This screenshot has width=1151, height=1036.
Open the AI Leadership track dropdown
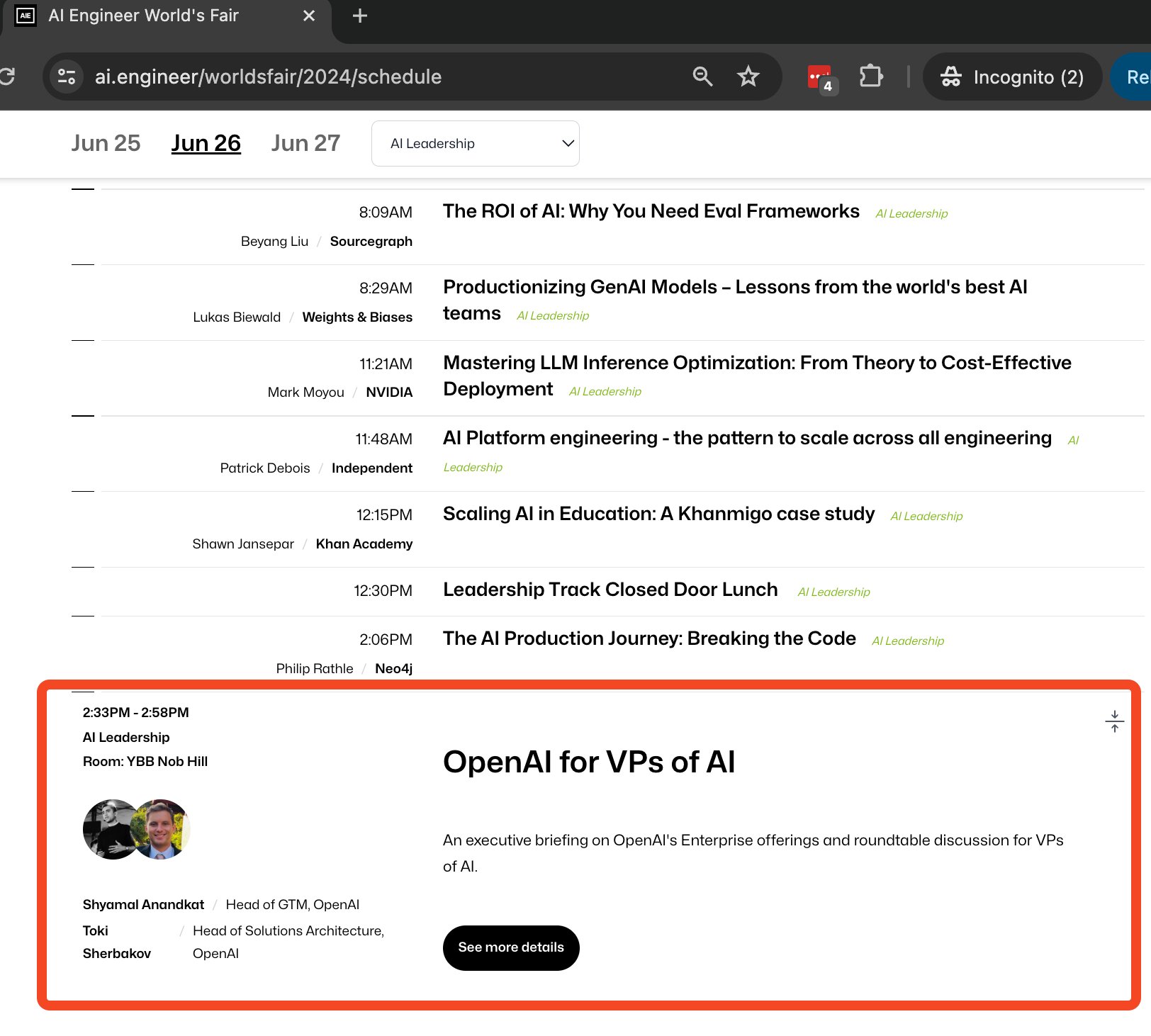[476, 144]
